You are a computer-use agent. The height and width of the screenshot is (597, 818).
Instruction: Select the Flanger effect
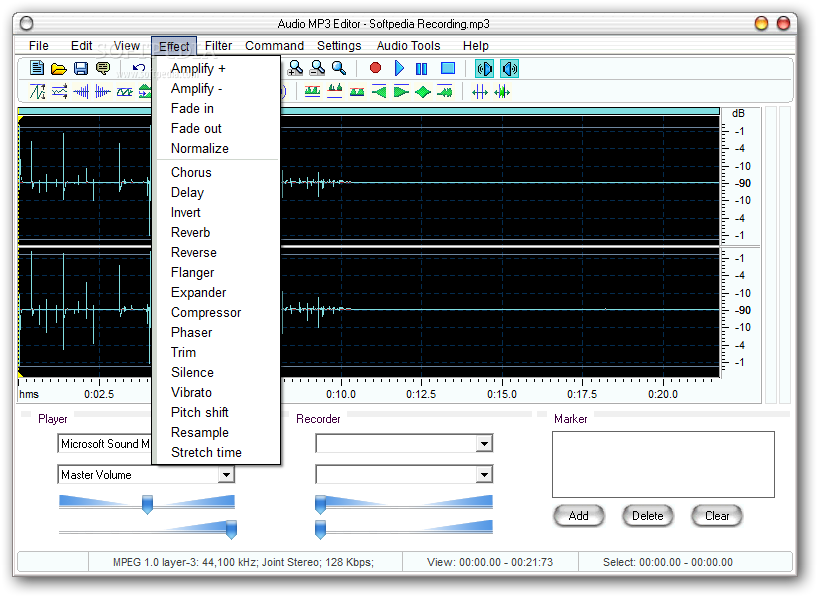(x=219, y=272)
